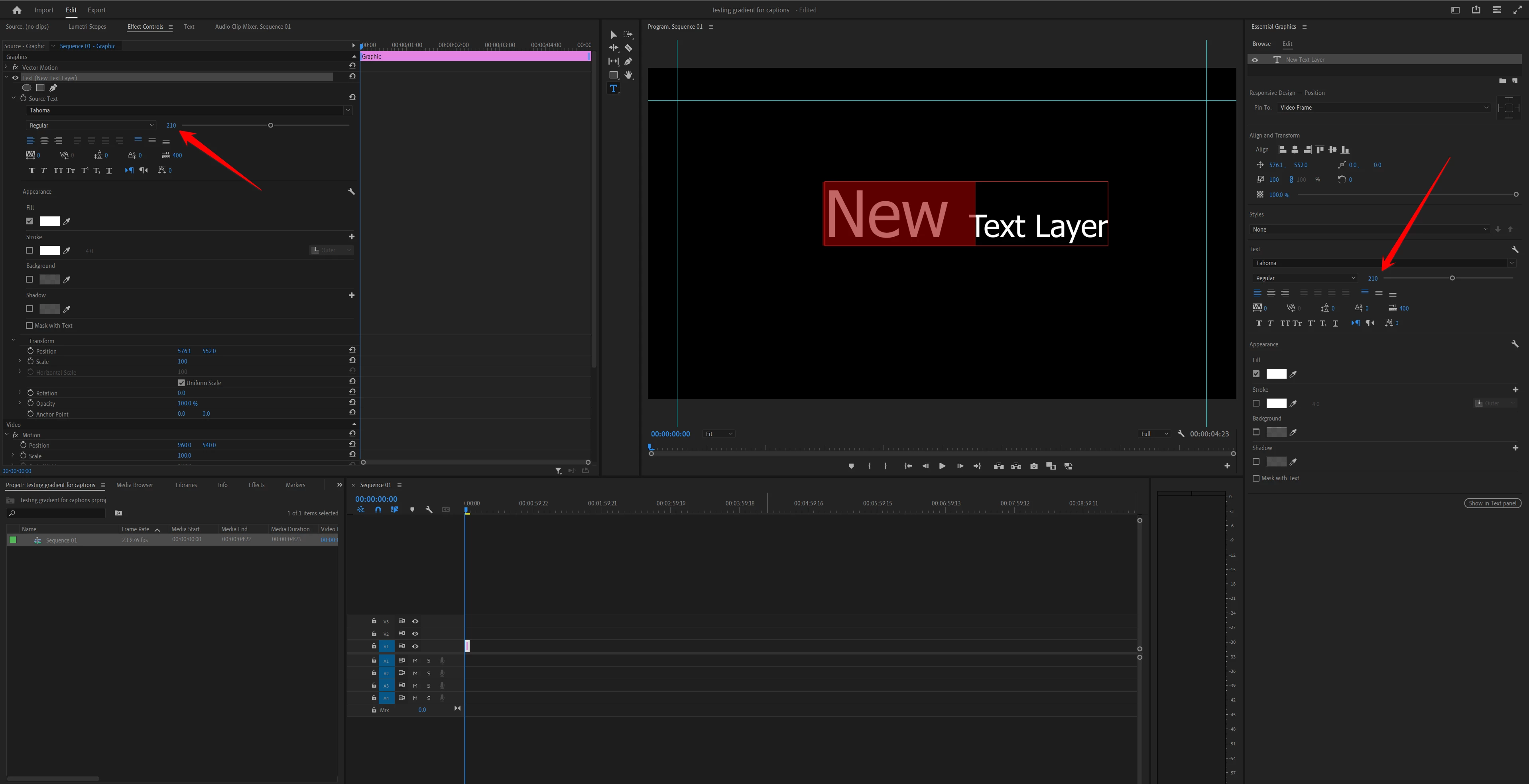Enable Stroke checkbox in Effect Controls
1529x784 pixels.
point(30,250)
